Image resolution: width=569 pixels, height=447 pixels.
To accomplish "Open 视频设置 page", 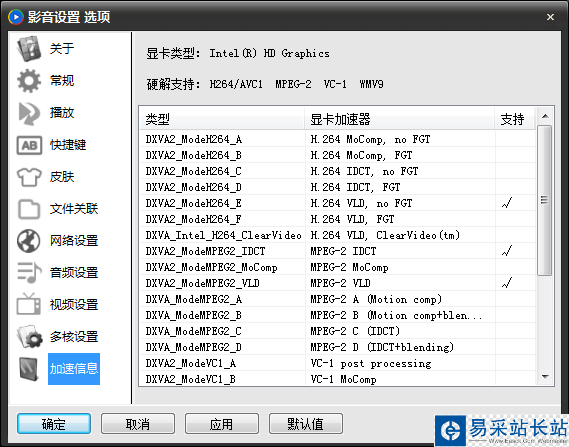I will coord(74,305).
